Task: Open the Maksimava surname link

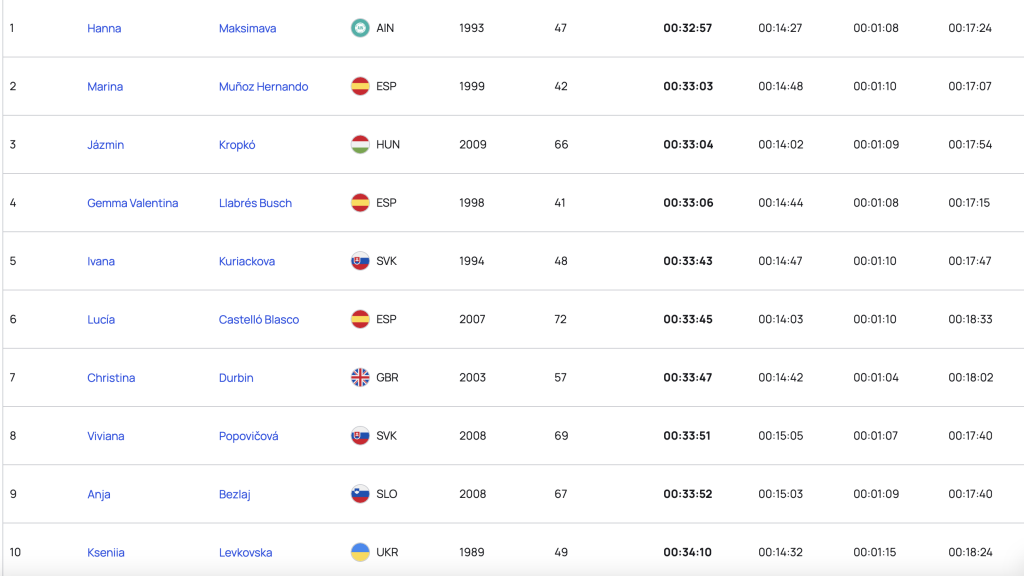Action: pyautogui.click(x=247, y=28)
